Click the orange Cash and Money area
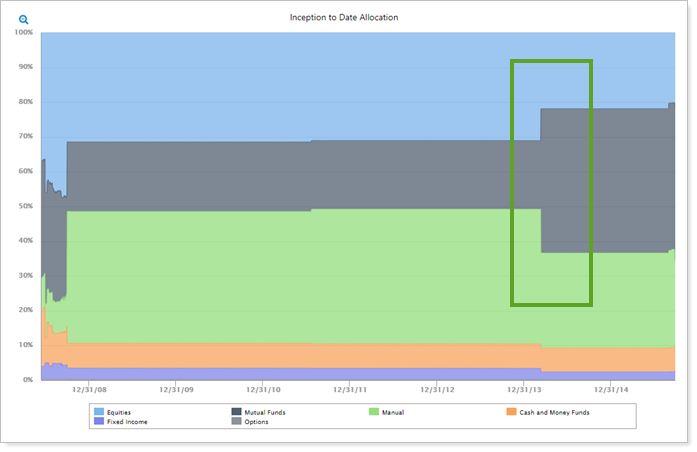Screen dimensions: 697x452 250,355
